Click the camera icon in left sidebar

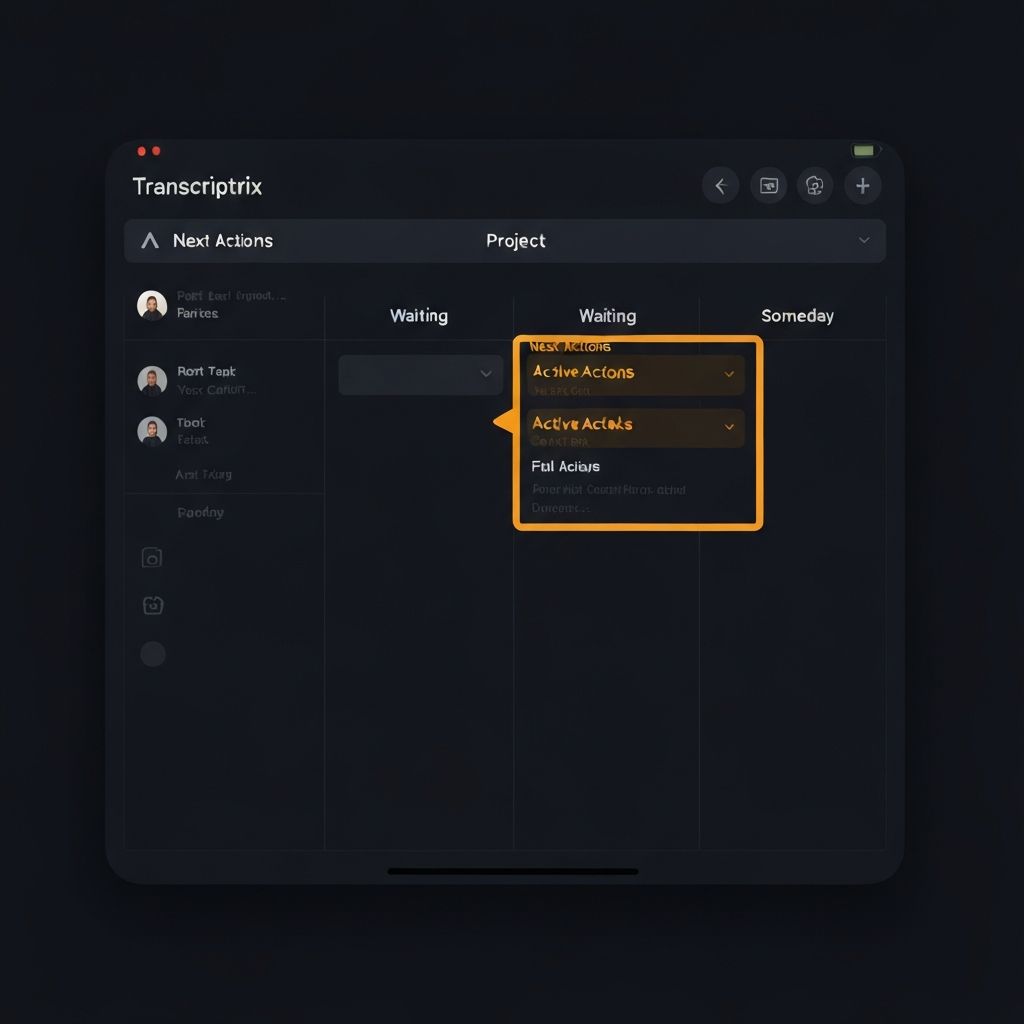point(152,558)
